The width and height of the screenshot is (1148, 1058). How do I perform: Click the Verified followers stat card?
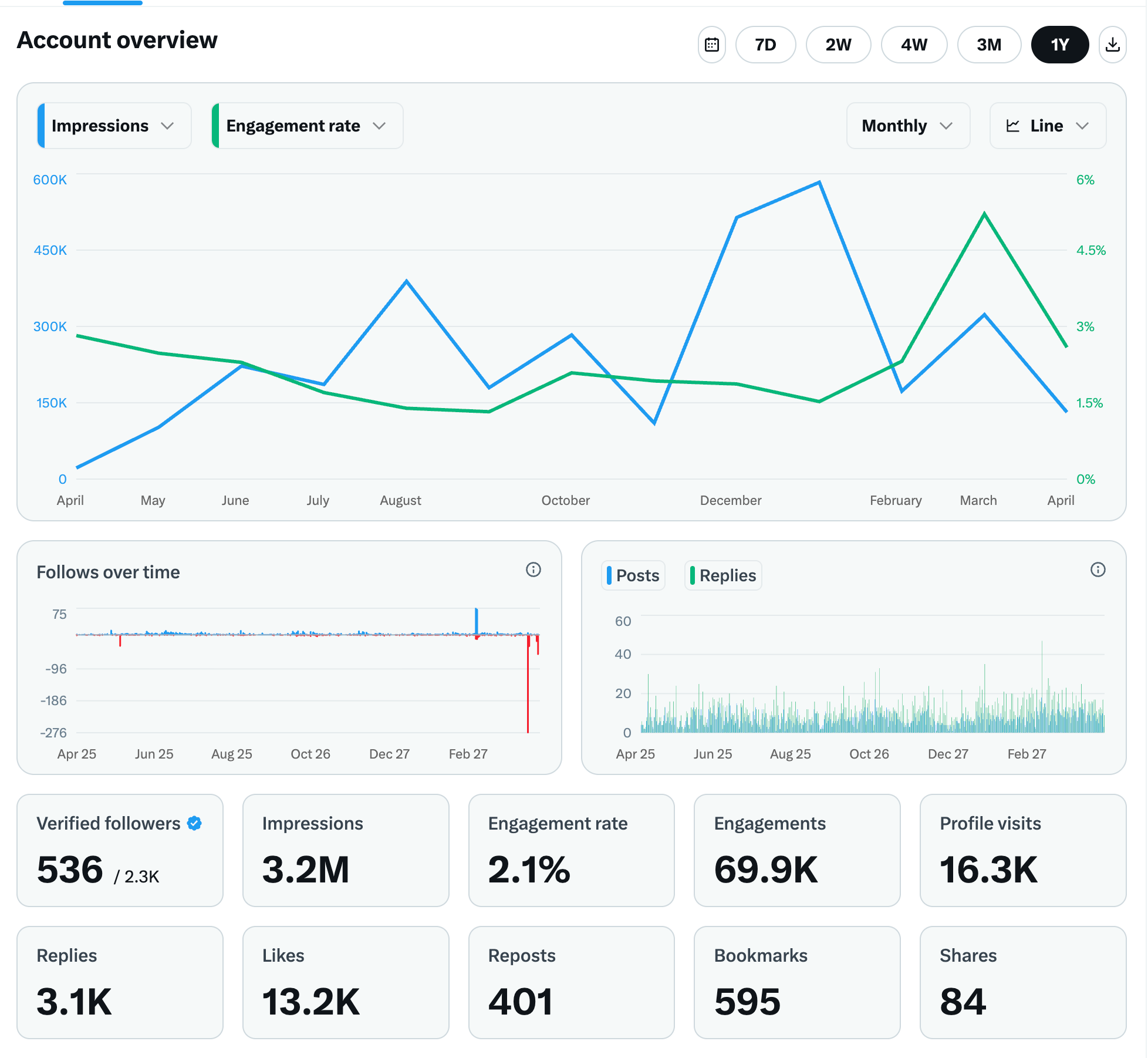[120, 850]
